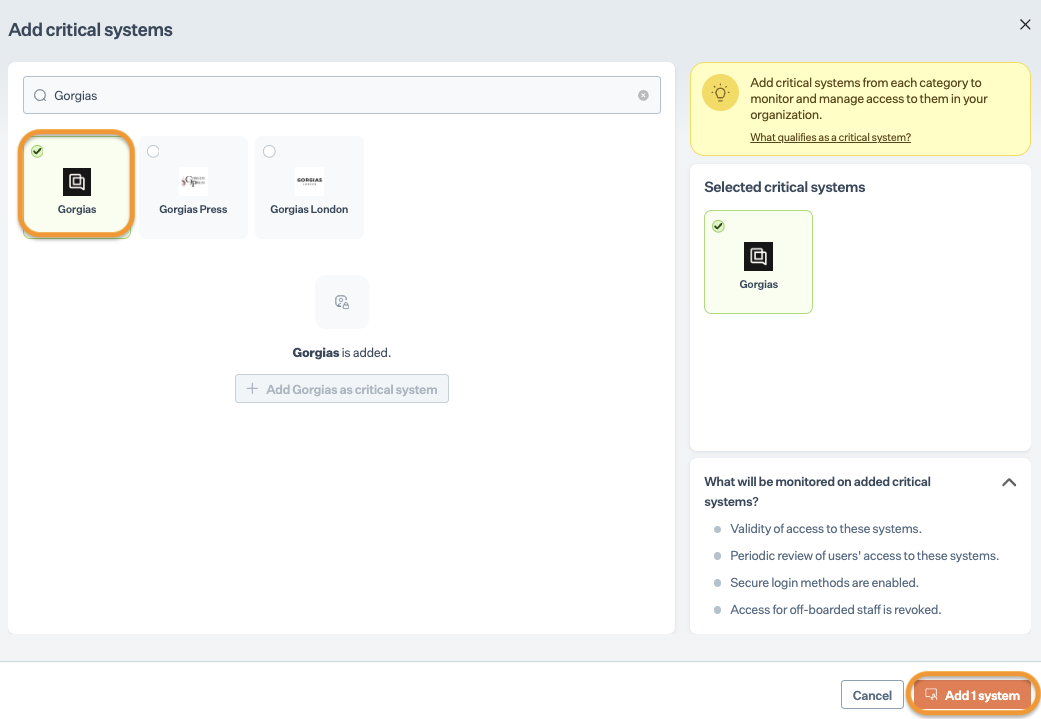Click the lightbulb tip icon
Viewport: 1041px width, 719px height.
tap(720, 93)
